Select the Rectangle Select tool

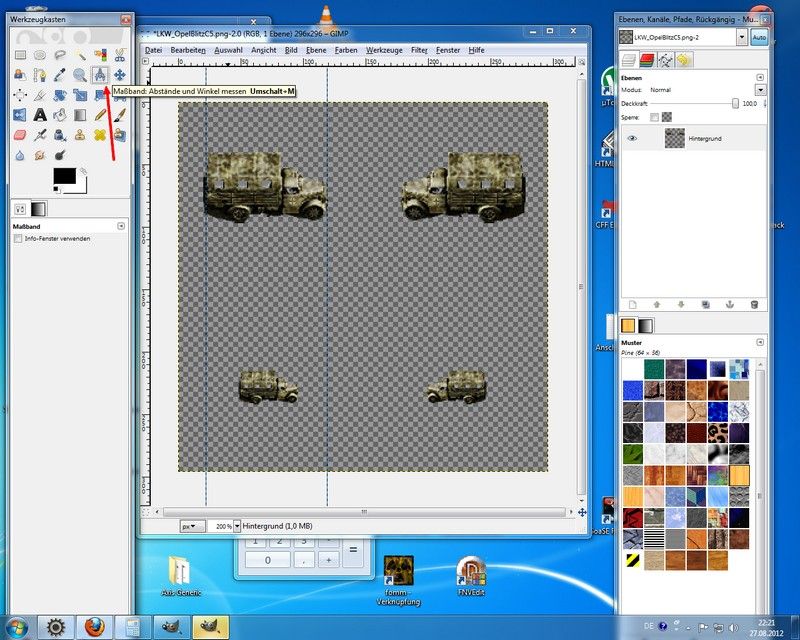21,55
